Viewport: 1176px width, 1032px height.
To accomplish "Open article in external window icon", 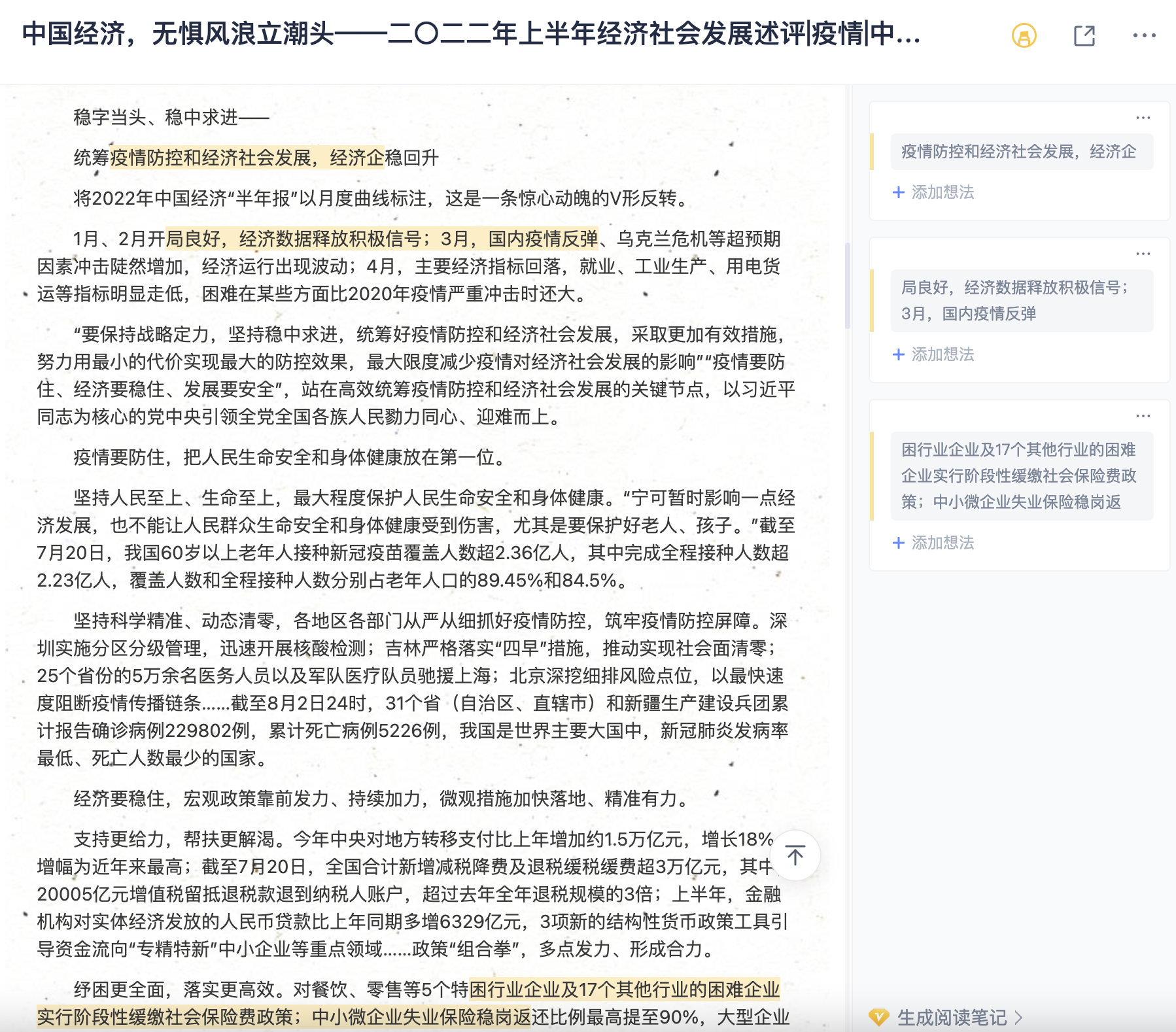I will point(1084,35).
